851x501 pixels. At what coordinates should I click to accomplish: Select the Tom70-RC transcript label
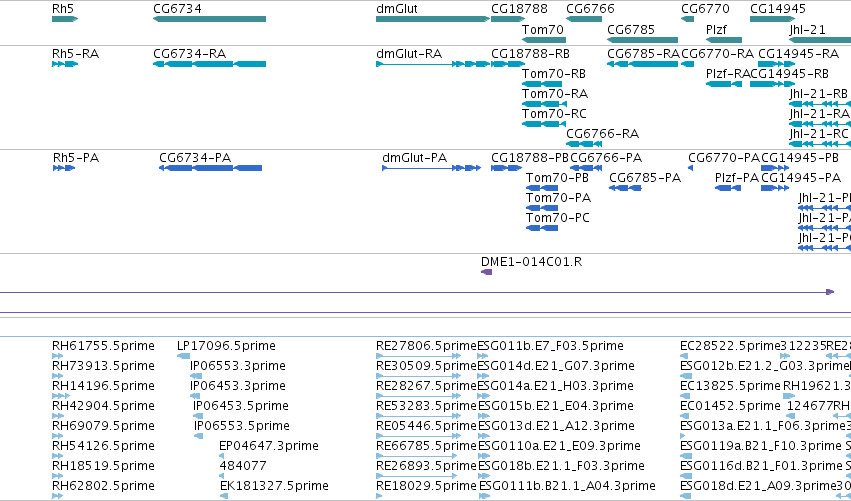pyautogui.click(x=554, y=114)
